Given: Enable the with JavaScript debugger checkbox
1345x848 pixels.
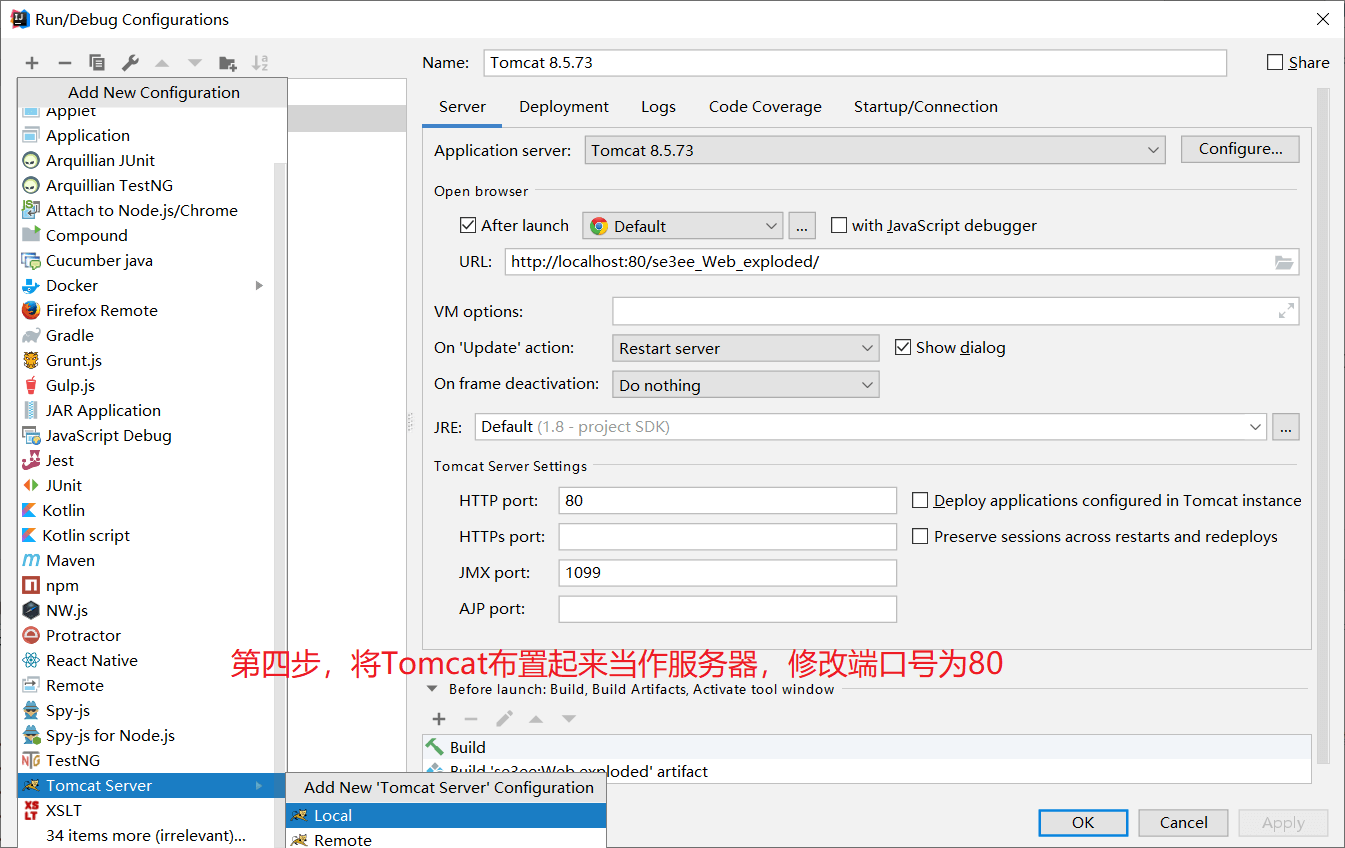Looking at the screenshot, I should 839,225.
